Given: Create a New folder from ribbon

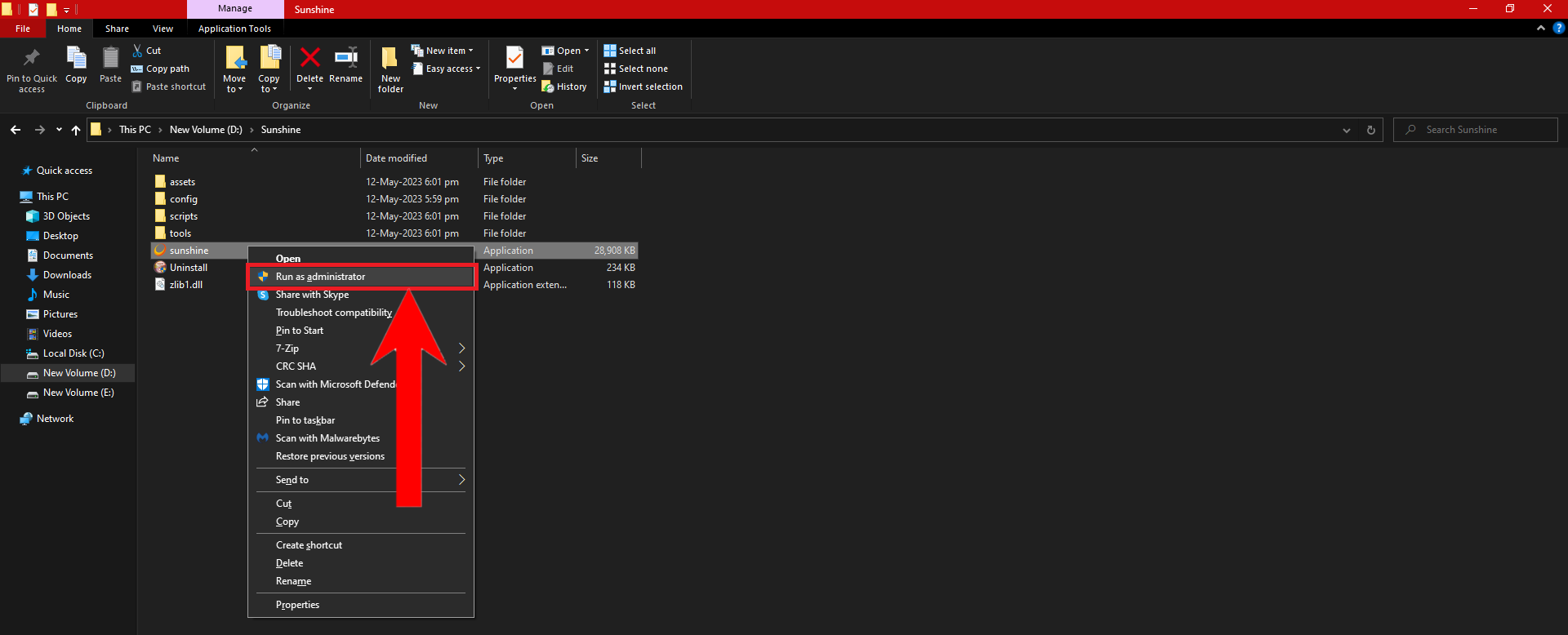Looking at the screenshot, I should coord(390,69).
